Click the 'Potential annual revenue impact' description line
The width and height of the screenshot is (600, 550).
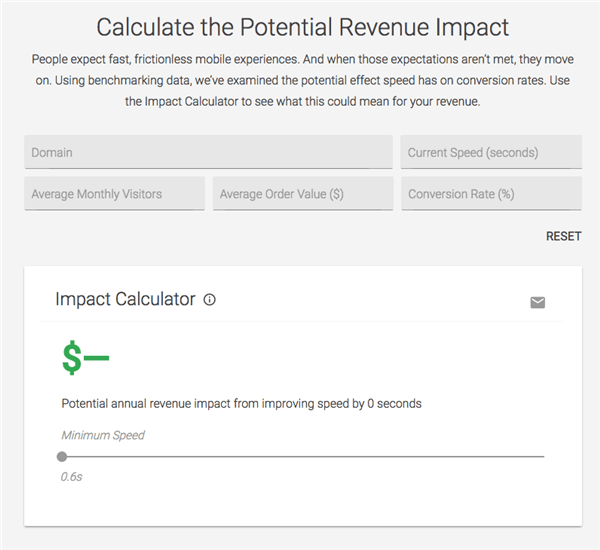(x=241, y=404)
